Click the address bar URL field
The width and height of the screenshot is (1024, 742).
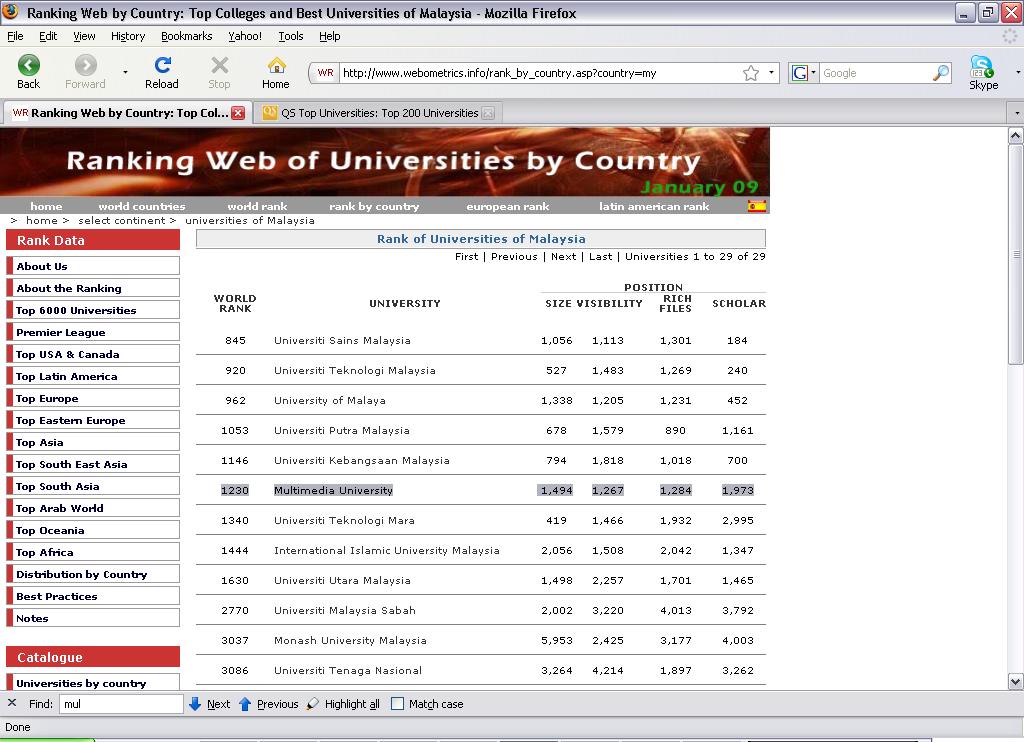click(x=539, y=73)
